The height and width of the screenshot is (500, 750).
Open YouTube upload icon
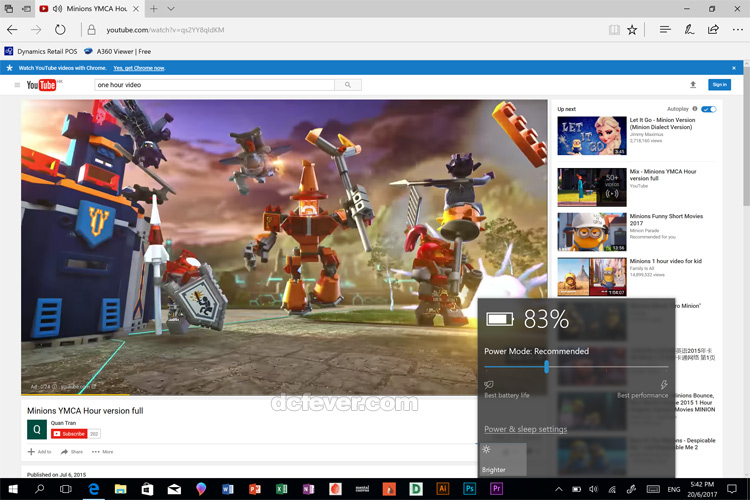[x=693, y=85]
